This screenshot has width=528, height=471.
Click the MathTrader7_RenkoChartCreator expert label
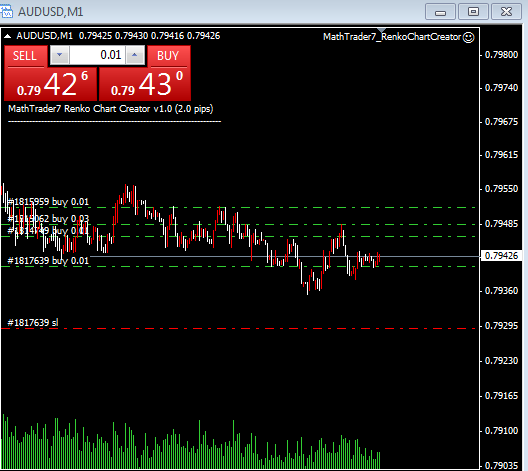(392, 37)
